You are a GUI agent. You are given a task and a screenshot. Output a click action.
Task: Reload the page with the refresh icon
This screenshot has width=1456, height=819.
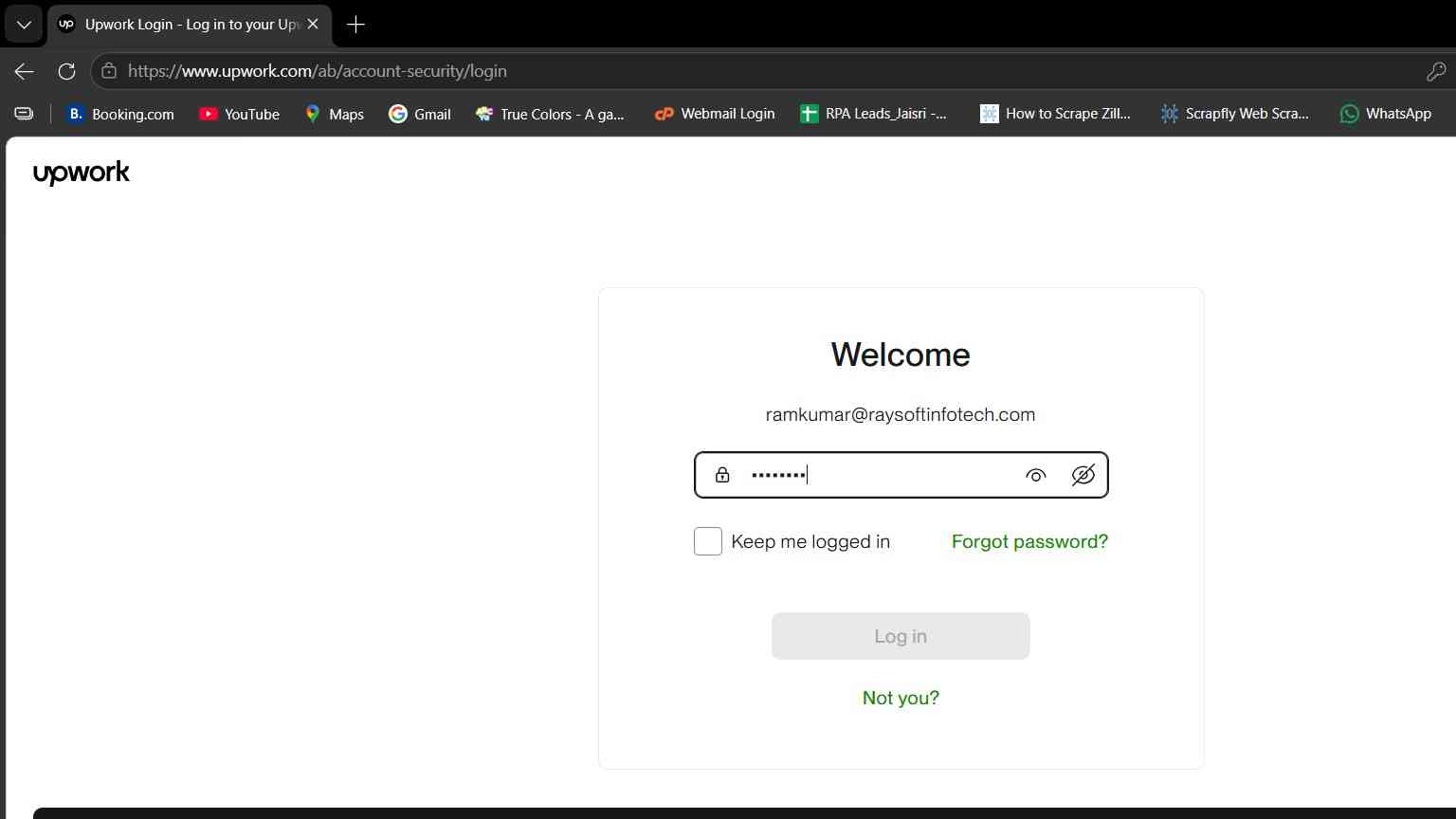pos(66,71)
